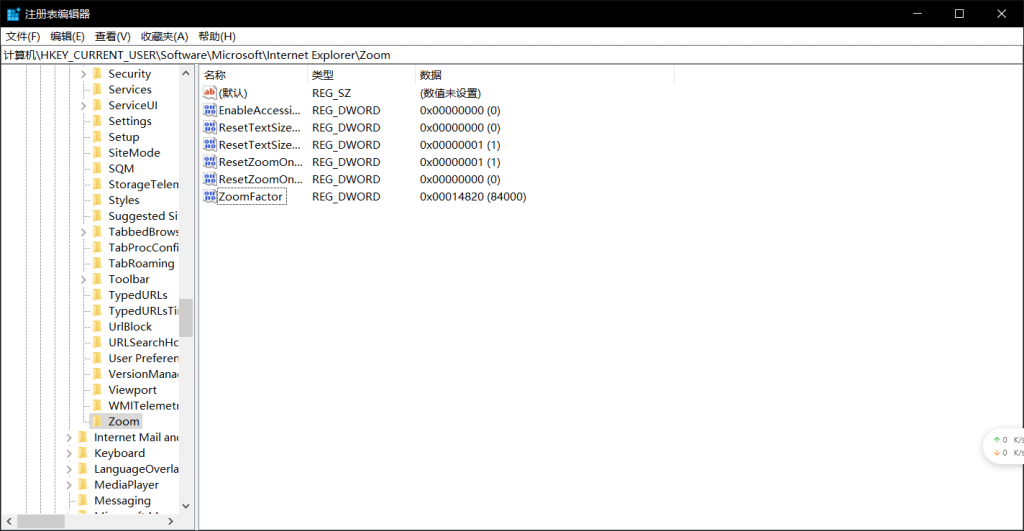The image size is (1024, 531).
Task: Click the Services folder icon
Action: coord(98,89)
